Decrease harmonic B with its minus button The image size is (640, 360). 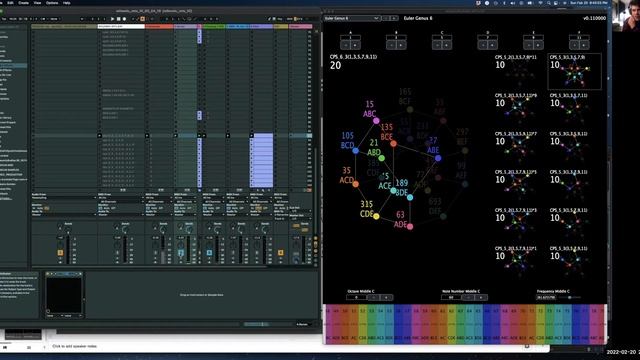[391, 45]
